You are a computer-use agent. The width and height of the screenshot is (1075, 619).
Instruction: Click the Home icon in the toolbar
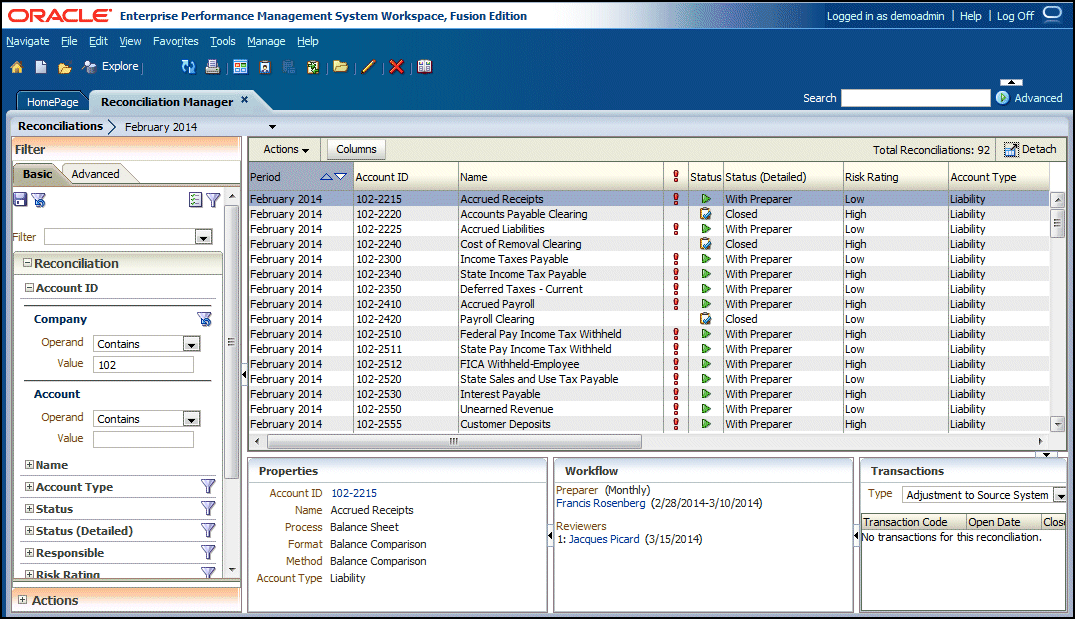point(16,67)
